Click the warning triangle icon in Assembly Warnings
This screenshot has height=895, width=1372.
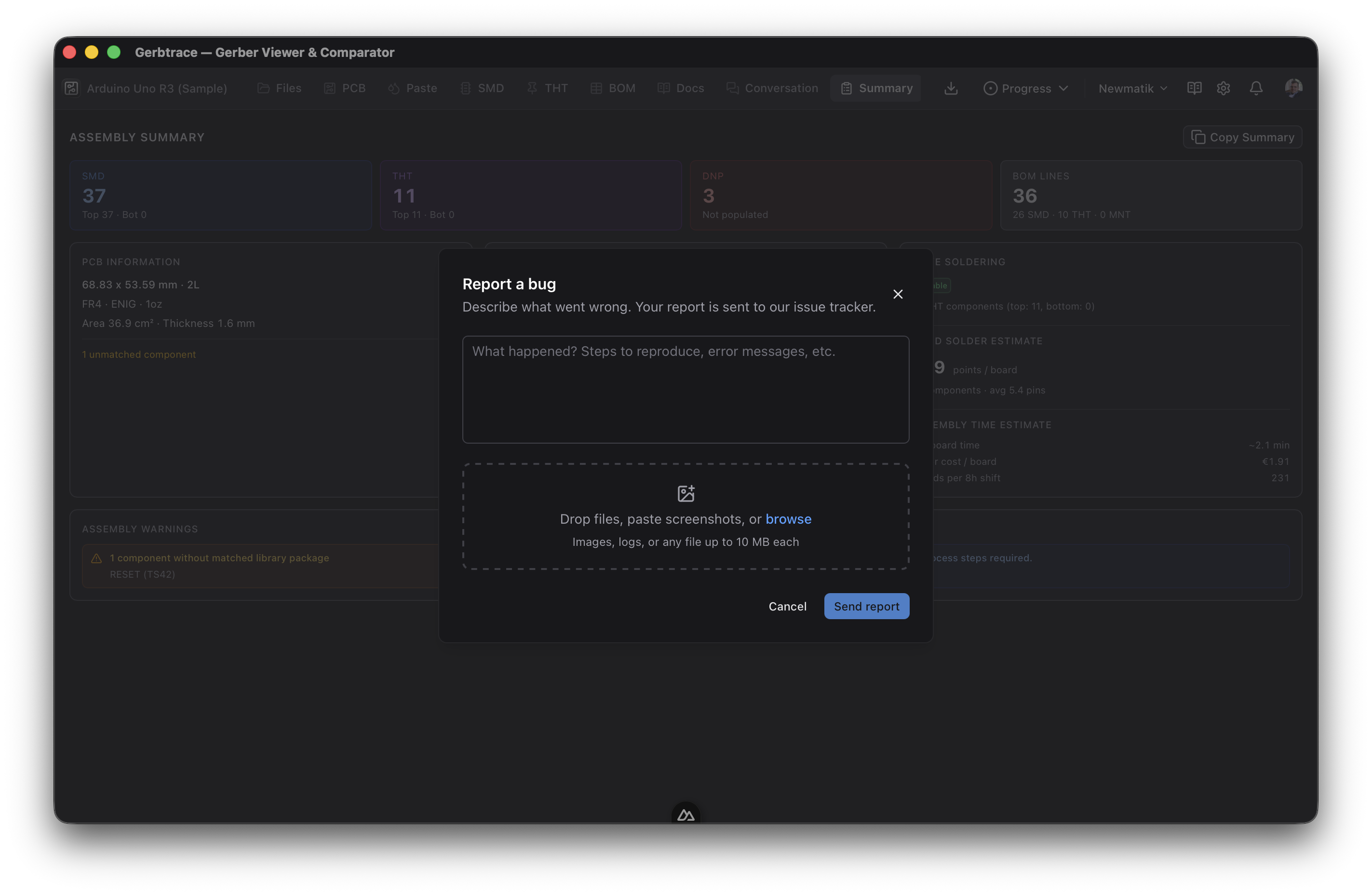pyautogui.click(x=97, y=558)
